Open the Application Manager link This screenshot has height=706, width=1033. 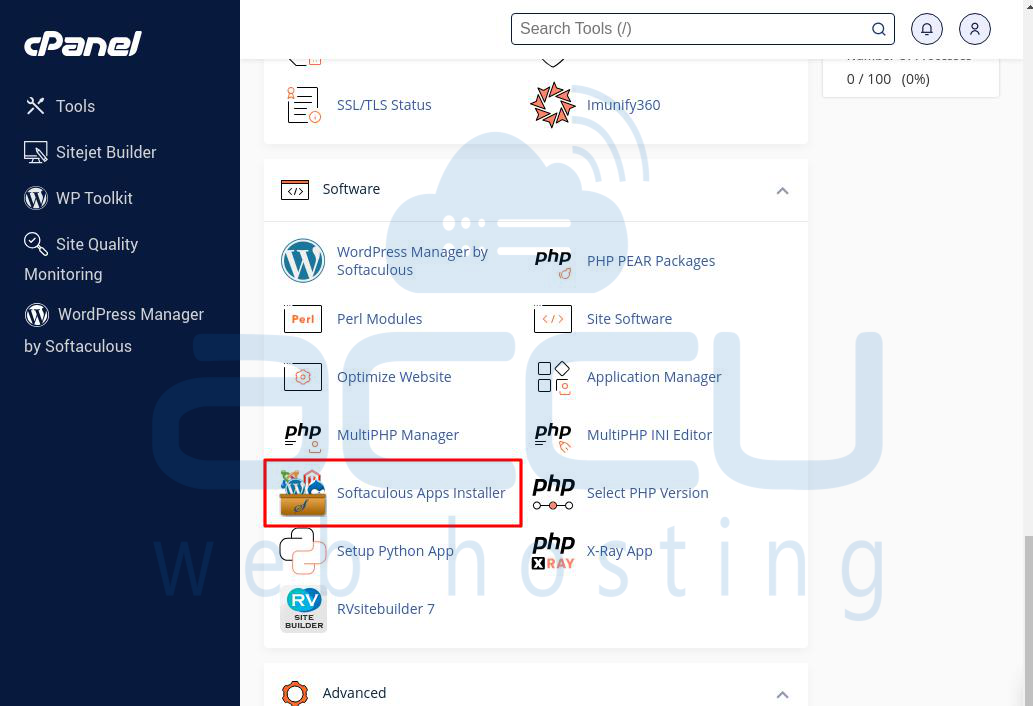point(654,377)
